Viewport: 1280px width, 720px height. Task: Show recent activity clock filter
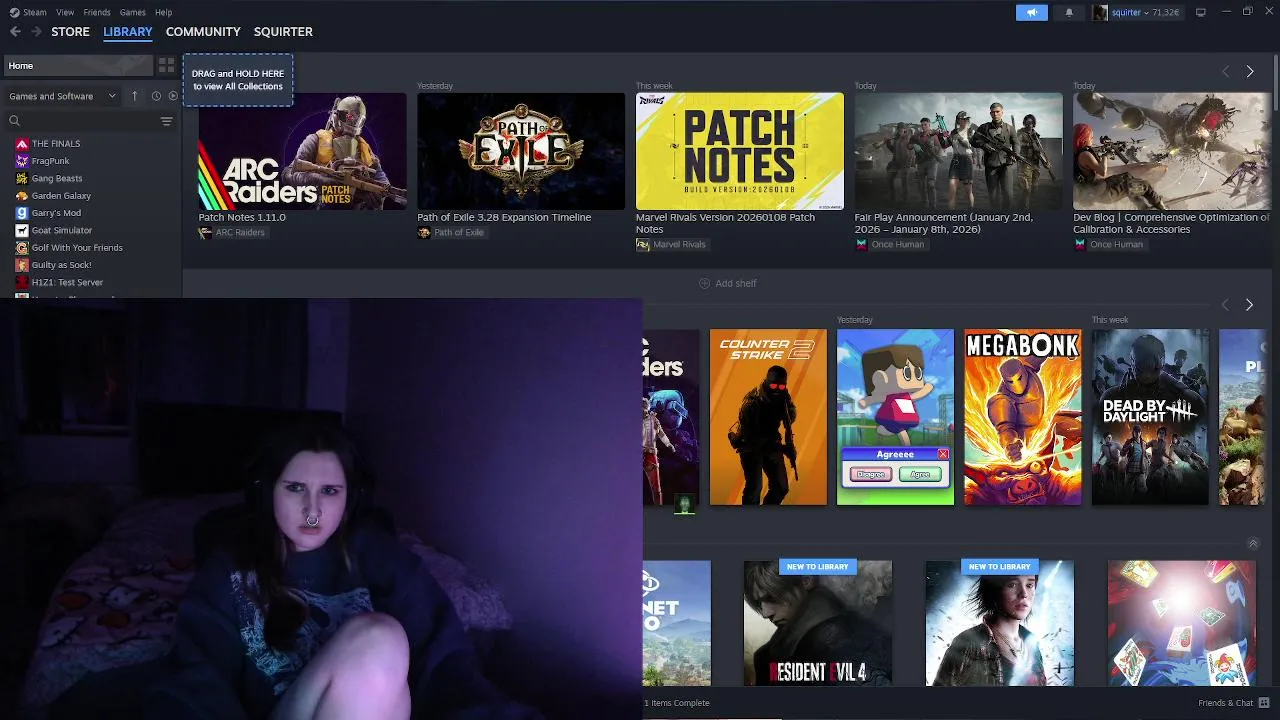click(156, 96)
